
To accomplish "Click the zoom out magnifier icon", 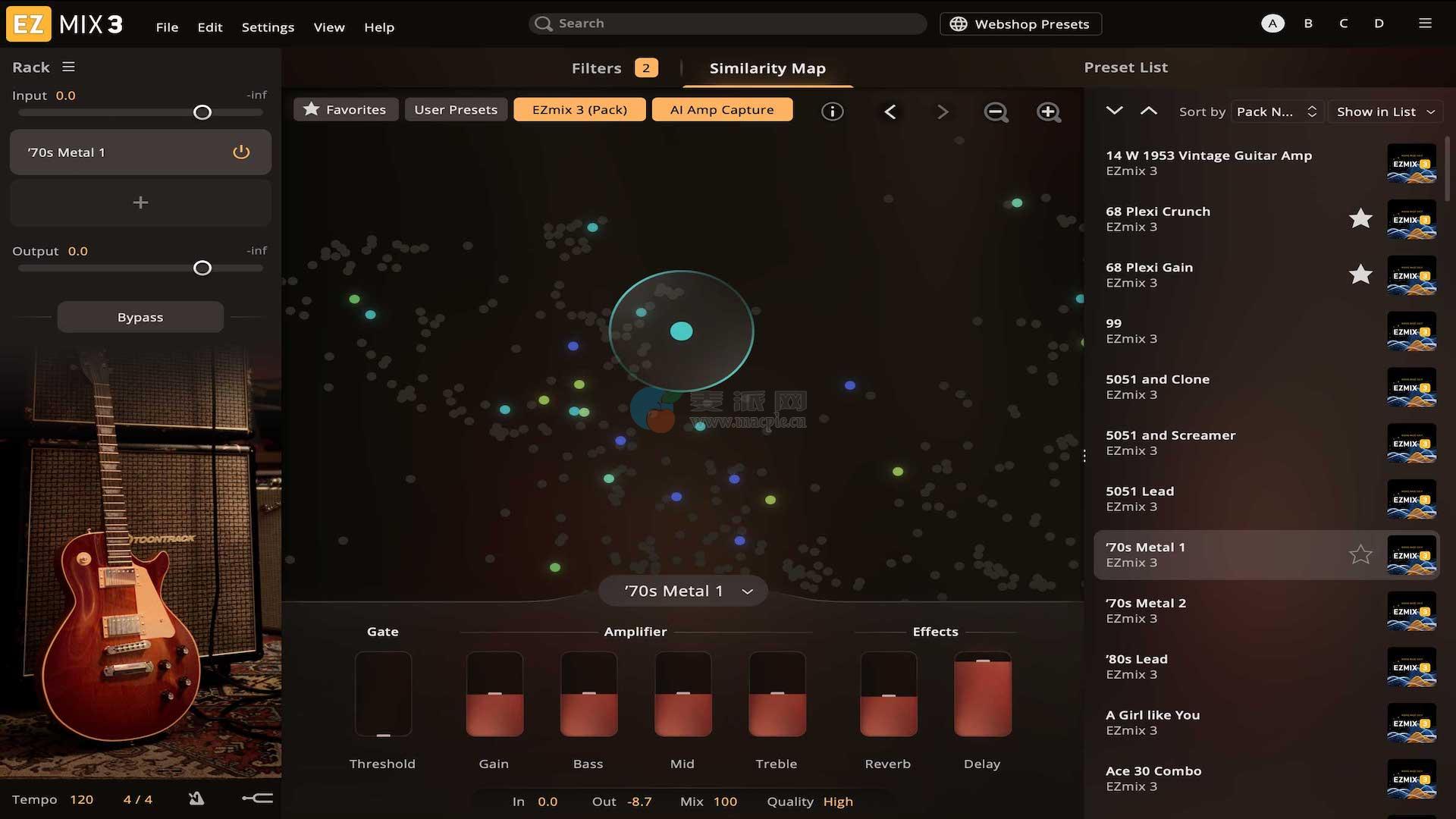I will tap(996, 112).
